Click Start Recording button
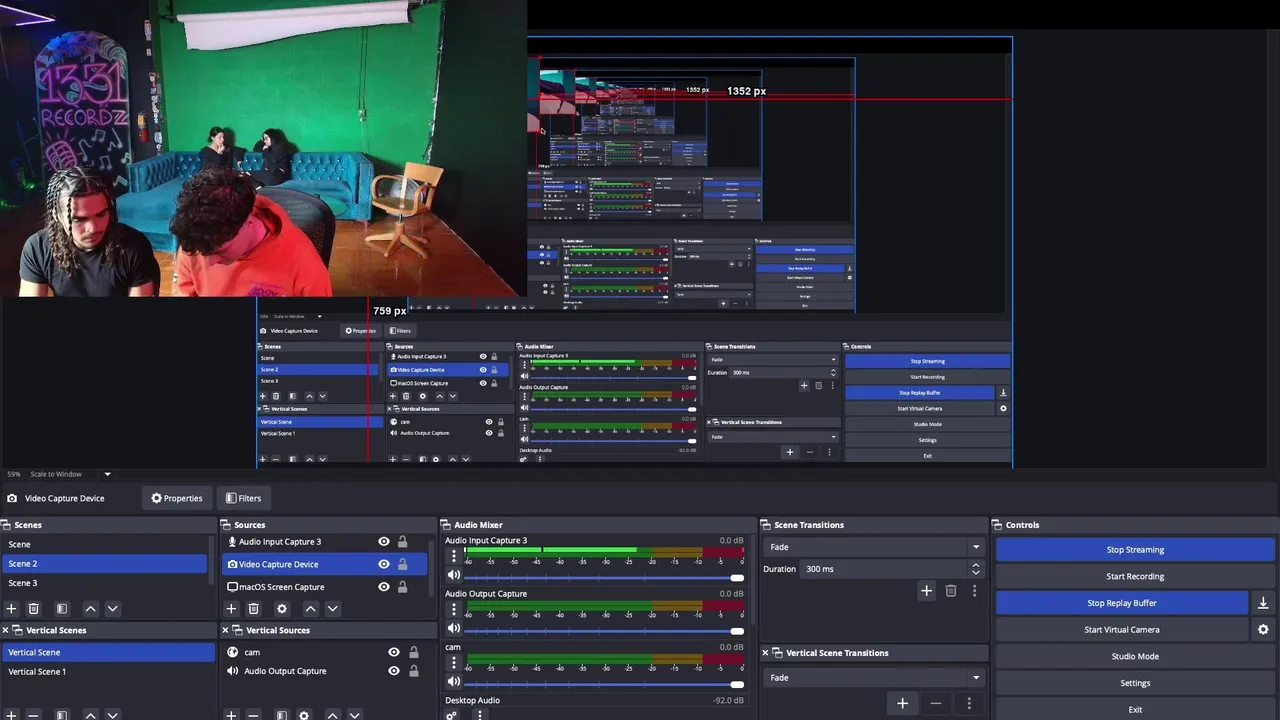1280x720 pixels. (1135, 576)
